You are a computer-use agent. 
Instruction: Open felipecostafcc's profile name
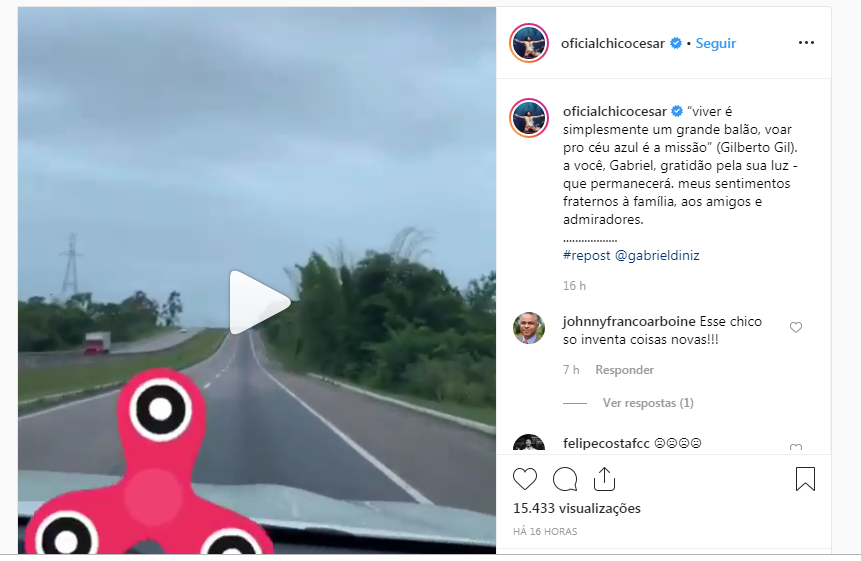coord(606,444)
